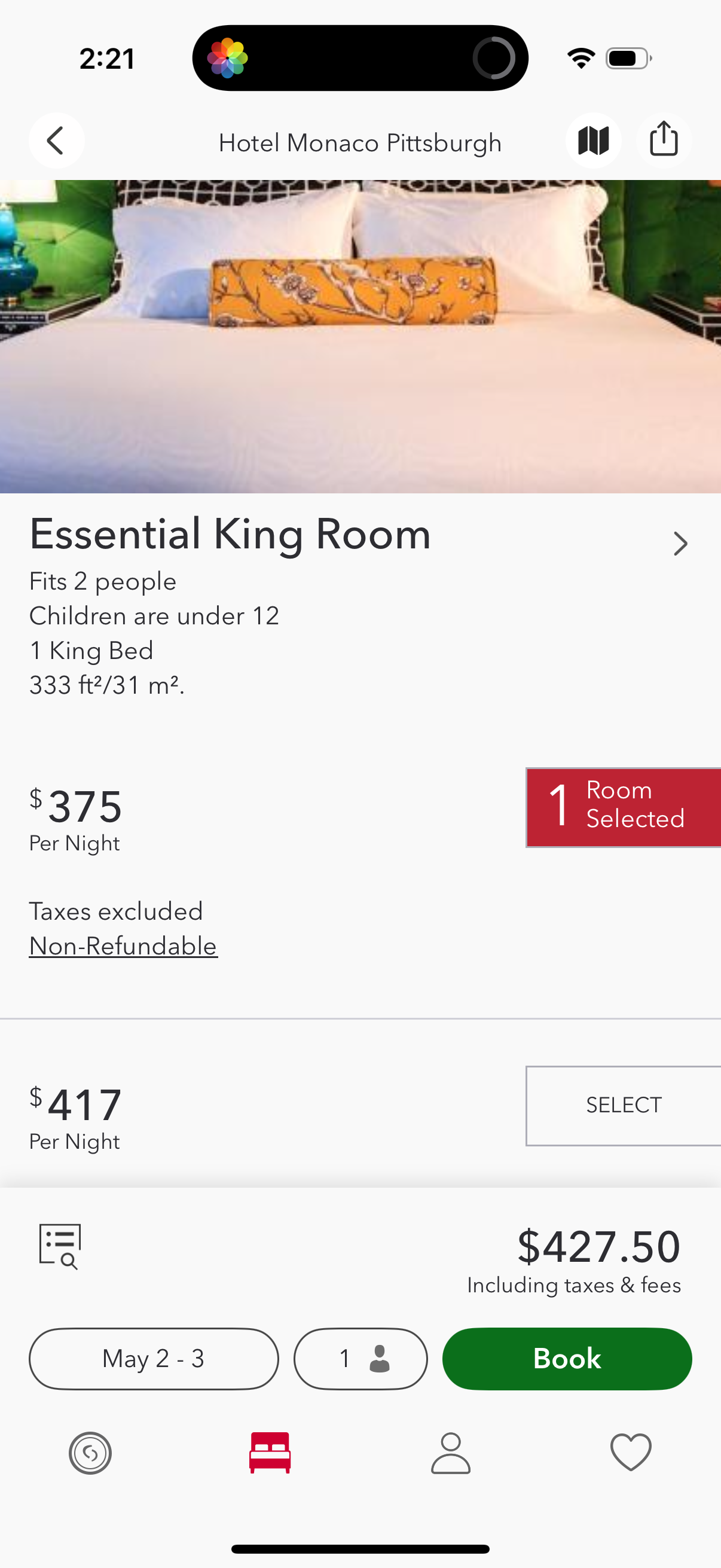Open the guest count selector
The width and height of the screenshot is (721, 1568).
pos(360,1359)
